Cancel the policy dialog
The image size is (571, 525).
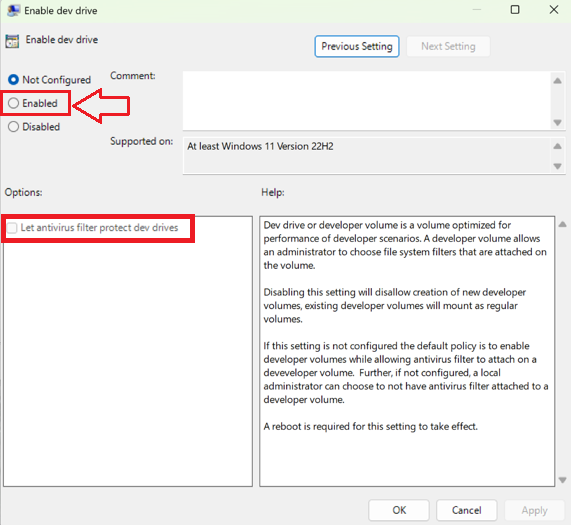coord(466,510)
